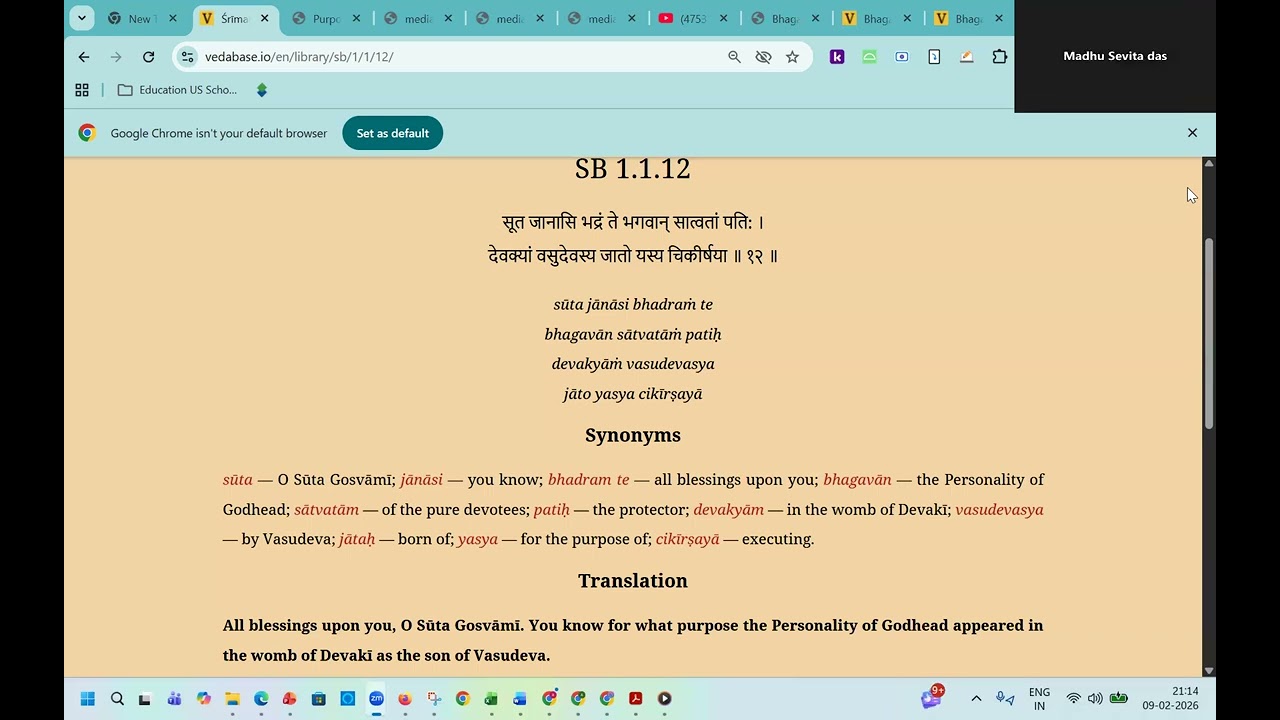View site information icon beside URL
Viewport: 1280px width, 720px height.
(187, 57)
